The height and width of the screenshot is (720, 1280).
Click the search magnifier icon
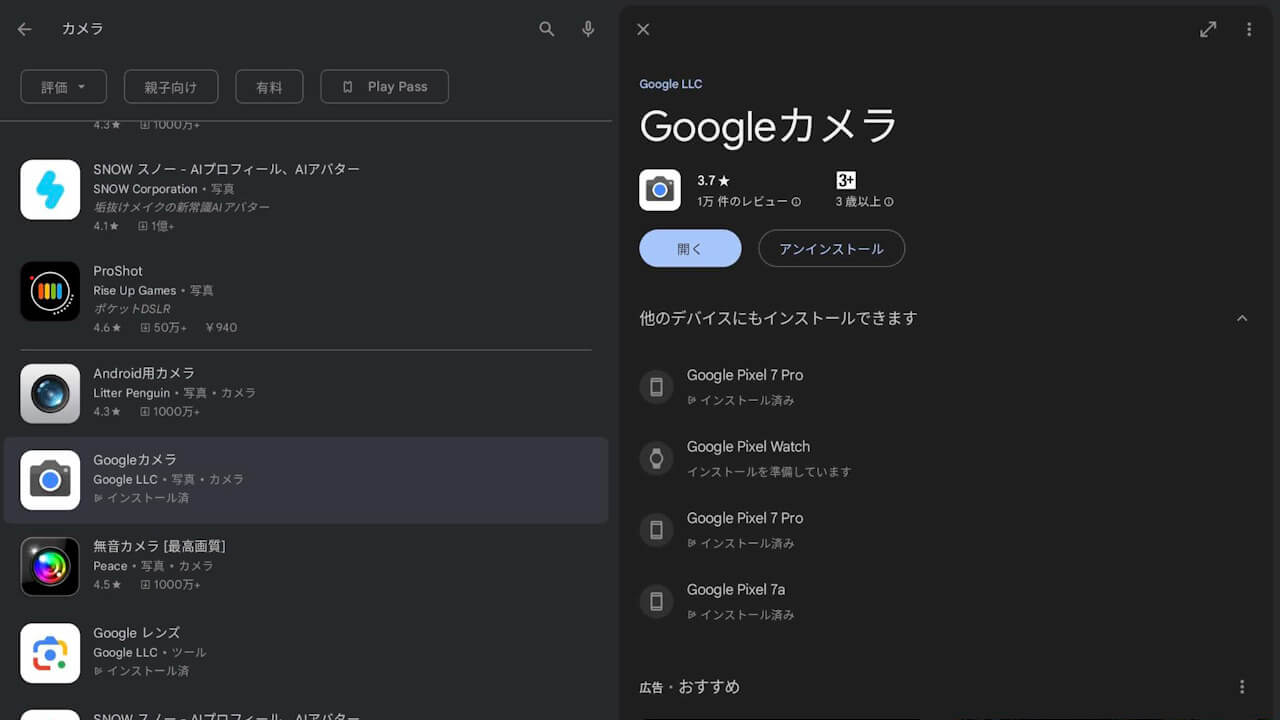pyautogui.click(x=546, y=29)
